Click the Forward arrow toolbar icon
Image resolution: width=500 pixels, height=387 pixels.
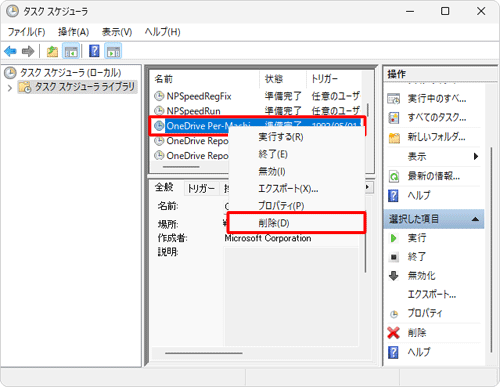point(28,51)
